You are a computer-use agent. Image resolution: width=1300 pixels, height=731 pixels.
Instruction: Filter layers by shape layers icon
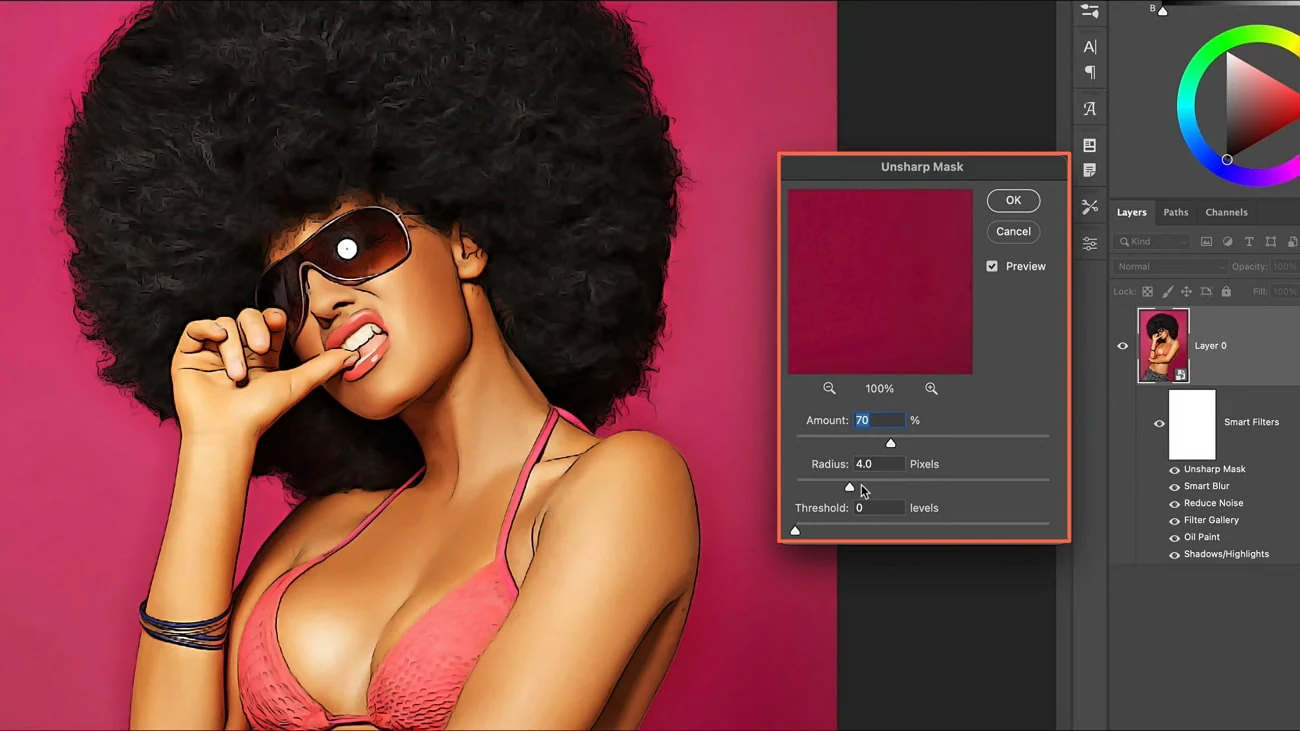point(1271,241)
